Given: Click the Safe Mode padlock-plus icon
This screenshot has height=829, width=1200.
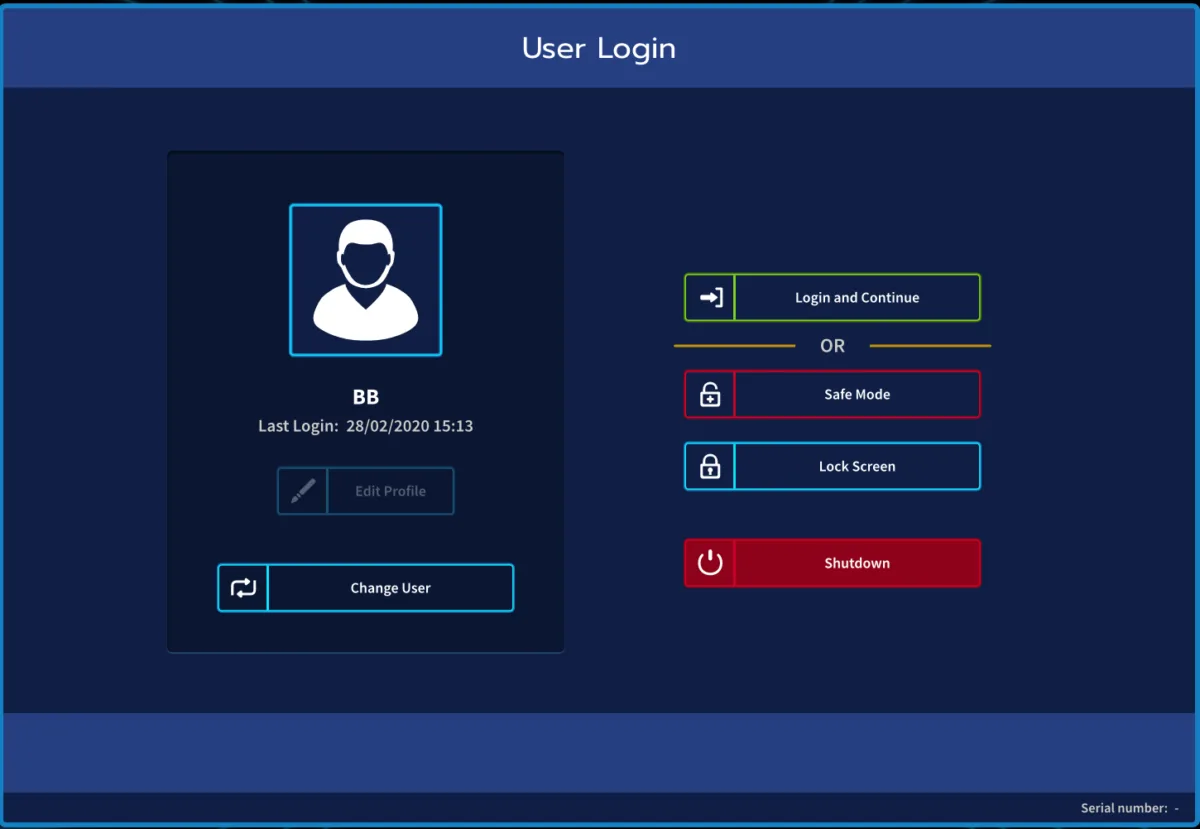Looking at the screenshot, I should pos(710,395).
